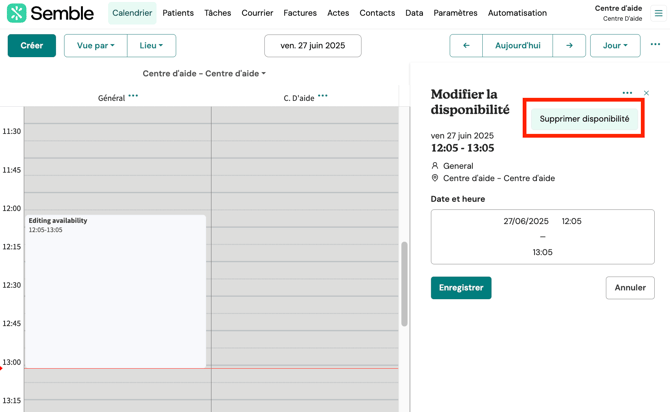Open the Contacts tab
This screenshot has height=412, width=670.
coord(377,13)
